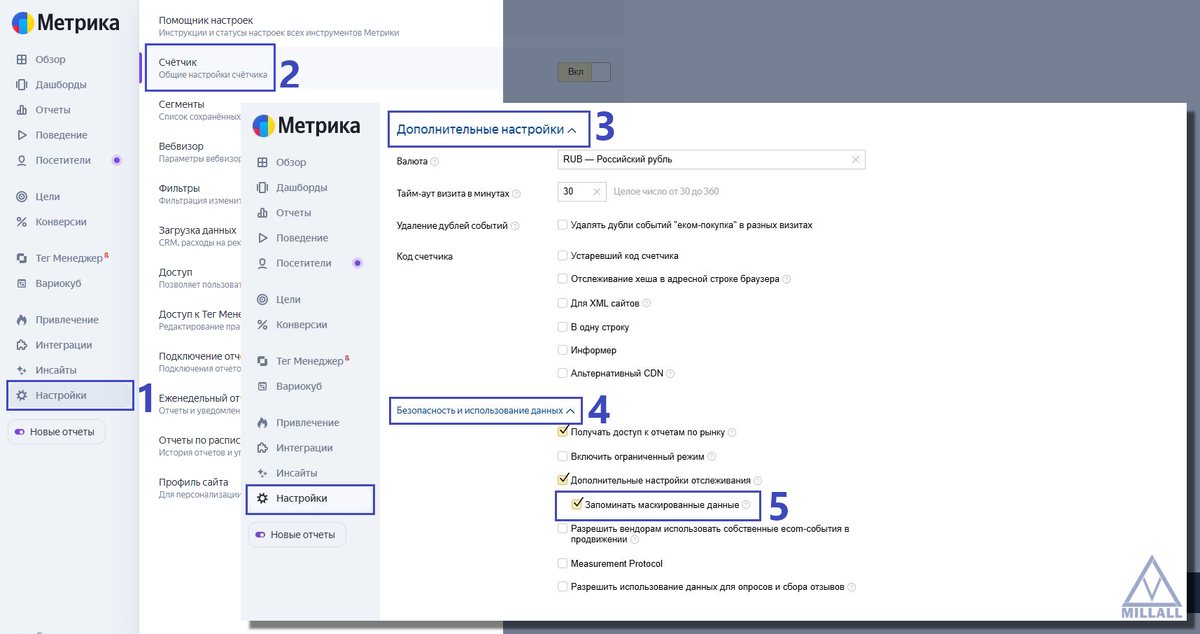
Task: Click Конверсии percent icon in the front panel
Action: (x=263, y=325)
